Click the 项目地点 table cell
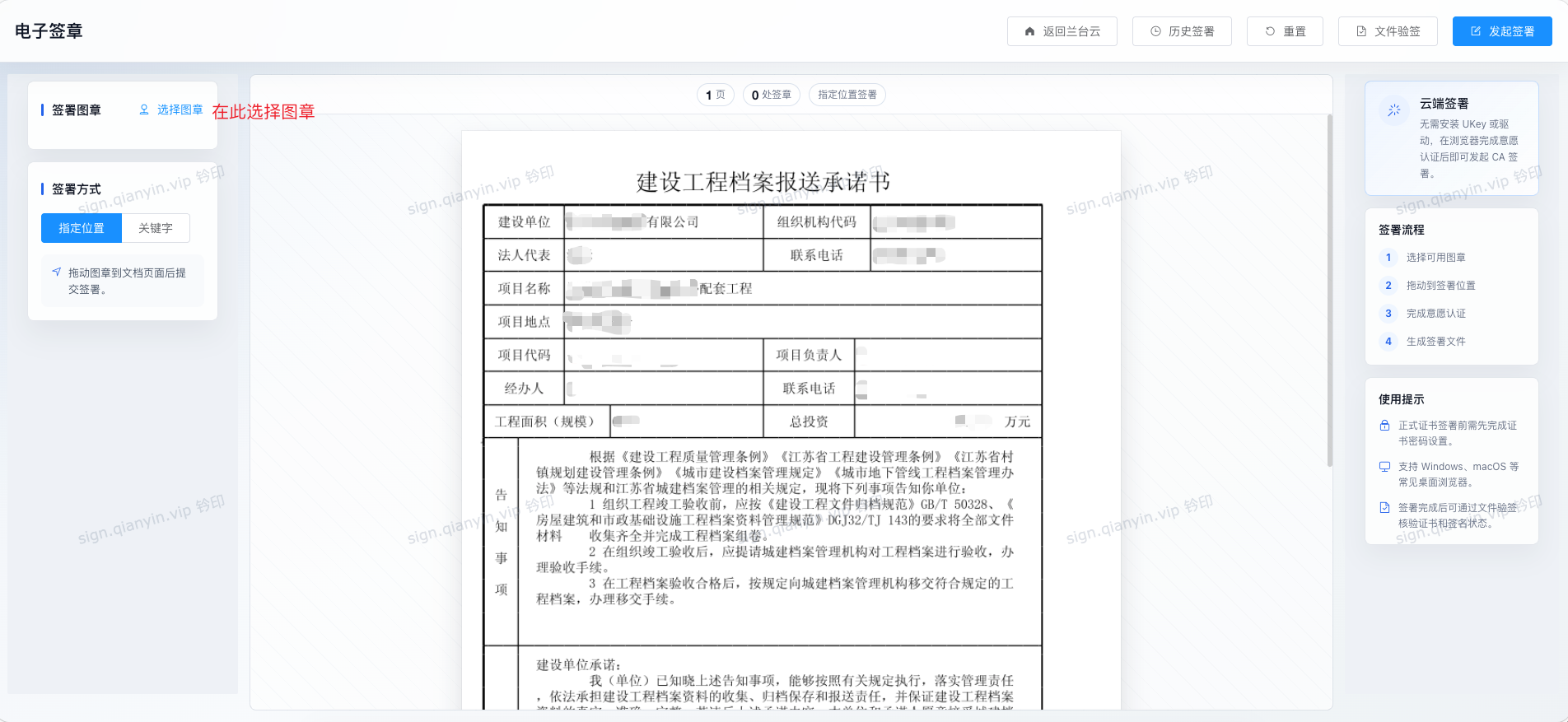 [524, 322]
